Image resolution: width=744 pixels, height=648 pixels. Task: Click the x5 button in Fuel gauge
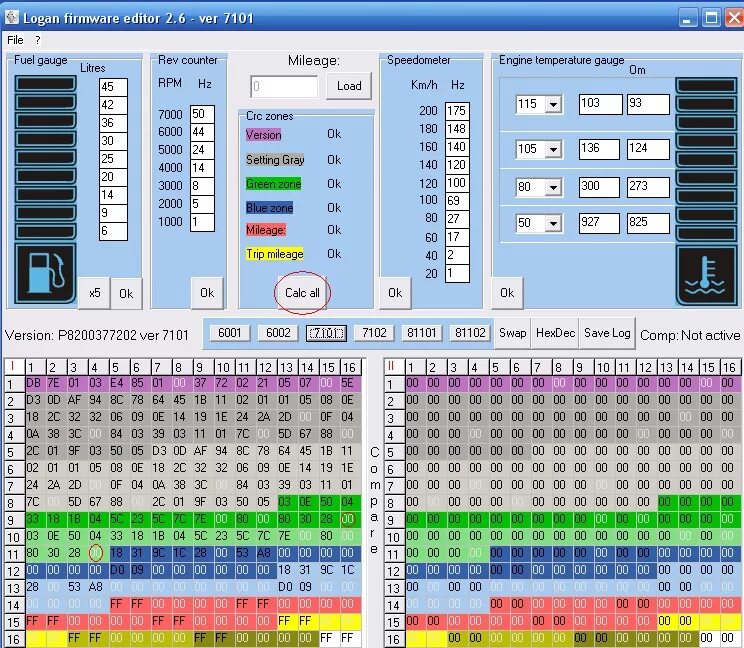[x=94, y=293]
